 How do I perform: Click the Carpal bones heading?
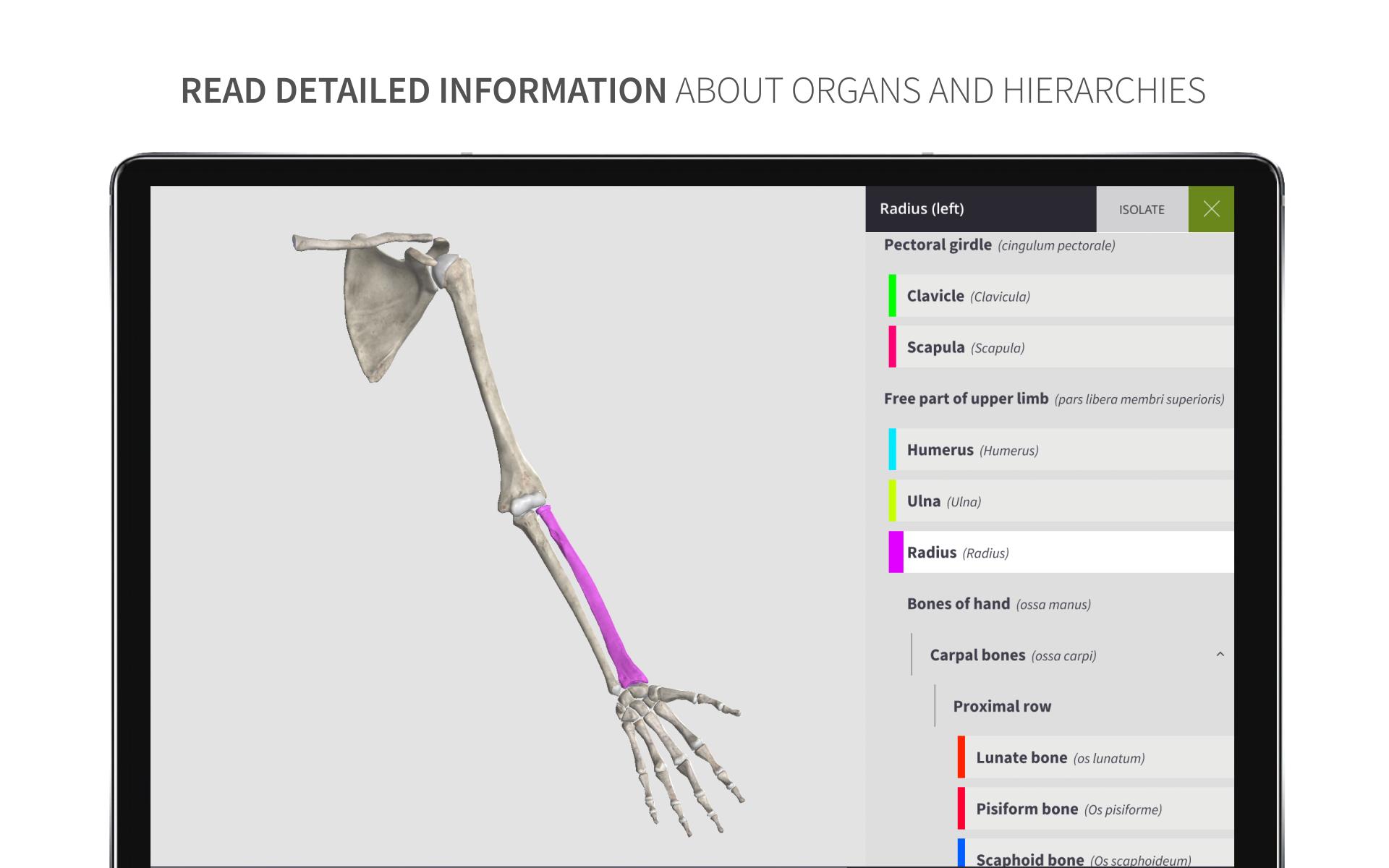(1013, 655)
